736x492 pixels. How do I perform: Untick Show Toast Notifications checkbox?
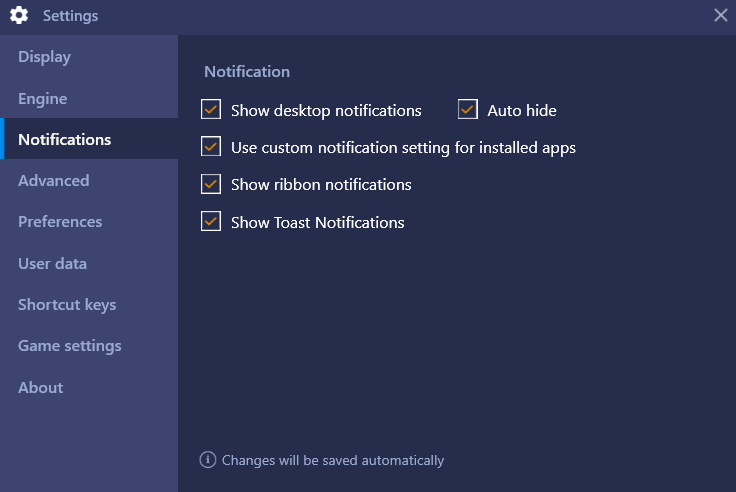coord(211,221)
